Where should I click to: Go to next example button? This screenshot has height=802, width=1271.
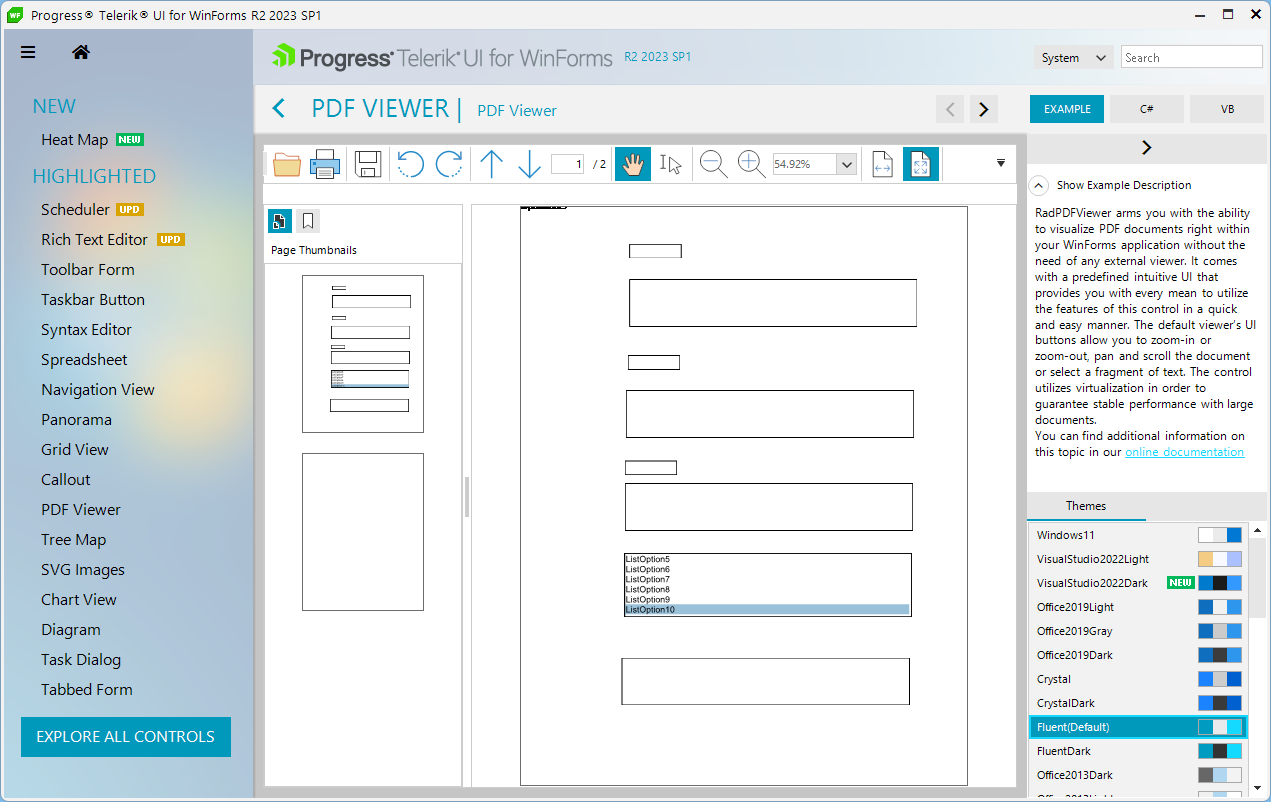984,109
